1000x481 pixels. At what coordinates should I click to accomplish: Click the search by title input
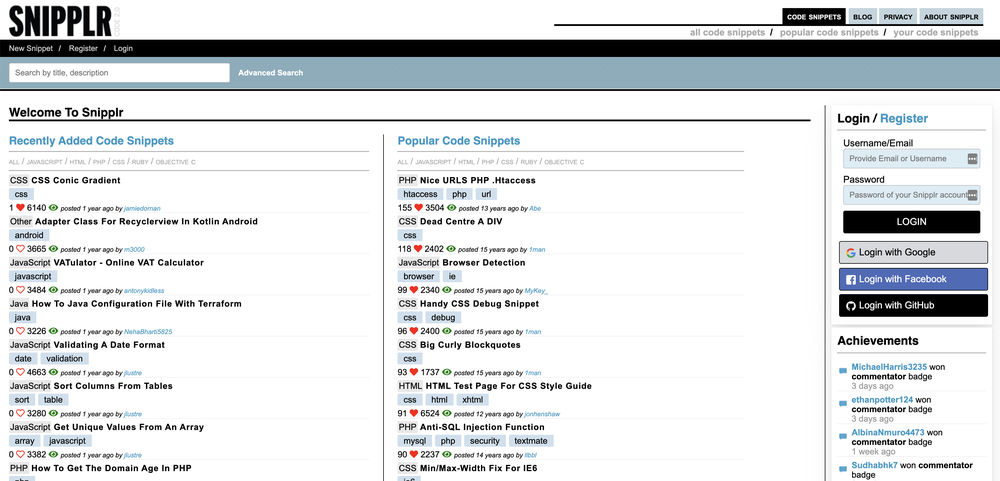tap(119, 73)
